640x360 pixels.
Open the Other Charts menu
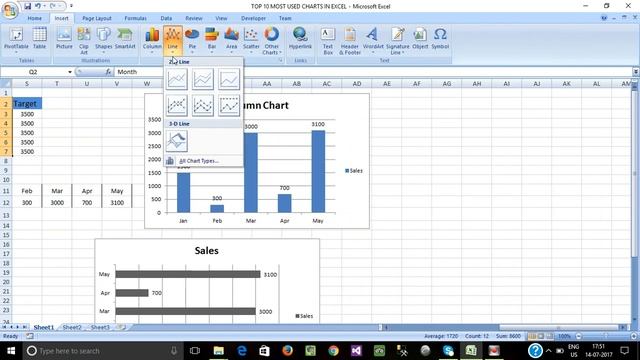(271, 40)
